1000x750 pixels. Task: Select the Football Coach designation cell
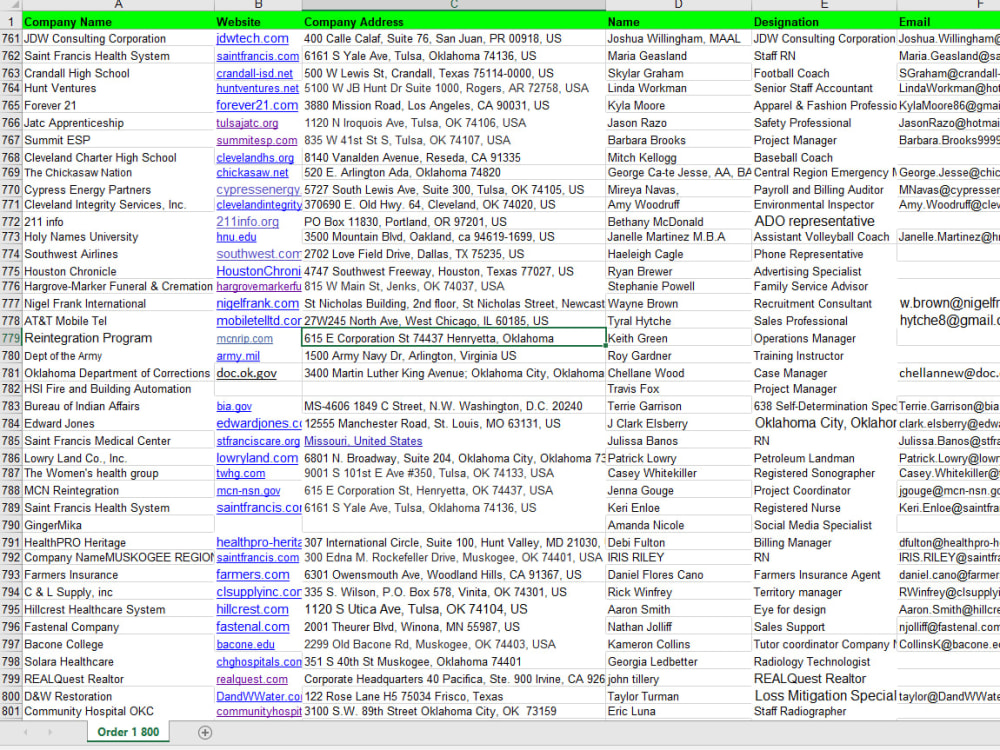tap(824, 73)
